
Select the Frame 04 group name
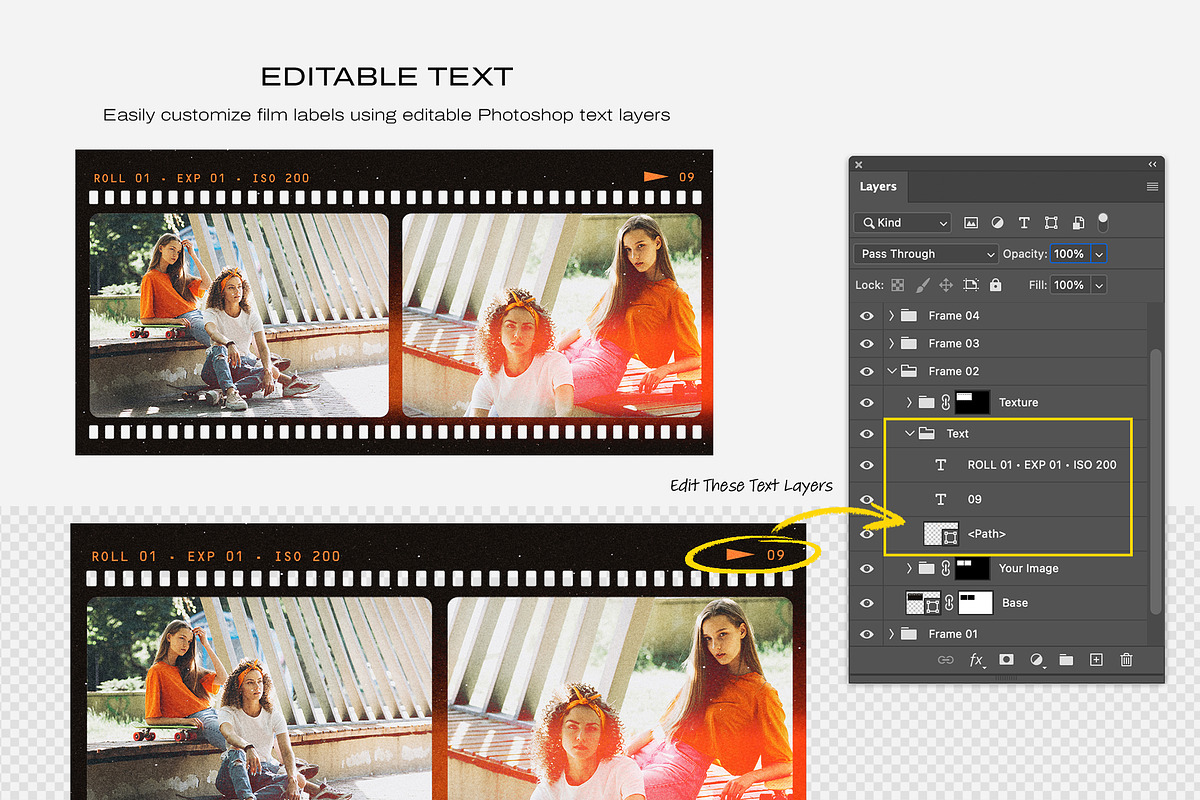tap(954, 315)
